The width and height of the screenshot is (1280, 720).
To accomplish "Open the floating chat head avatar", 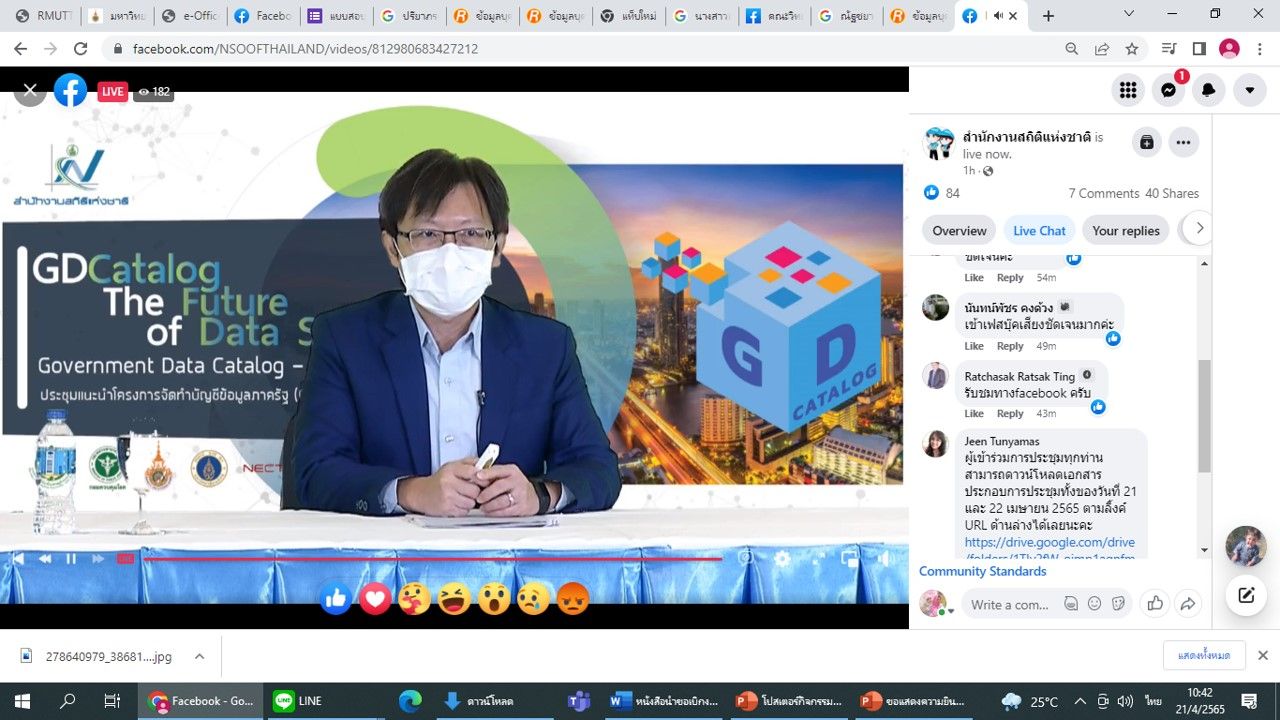I will [1246, 546].
